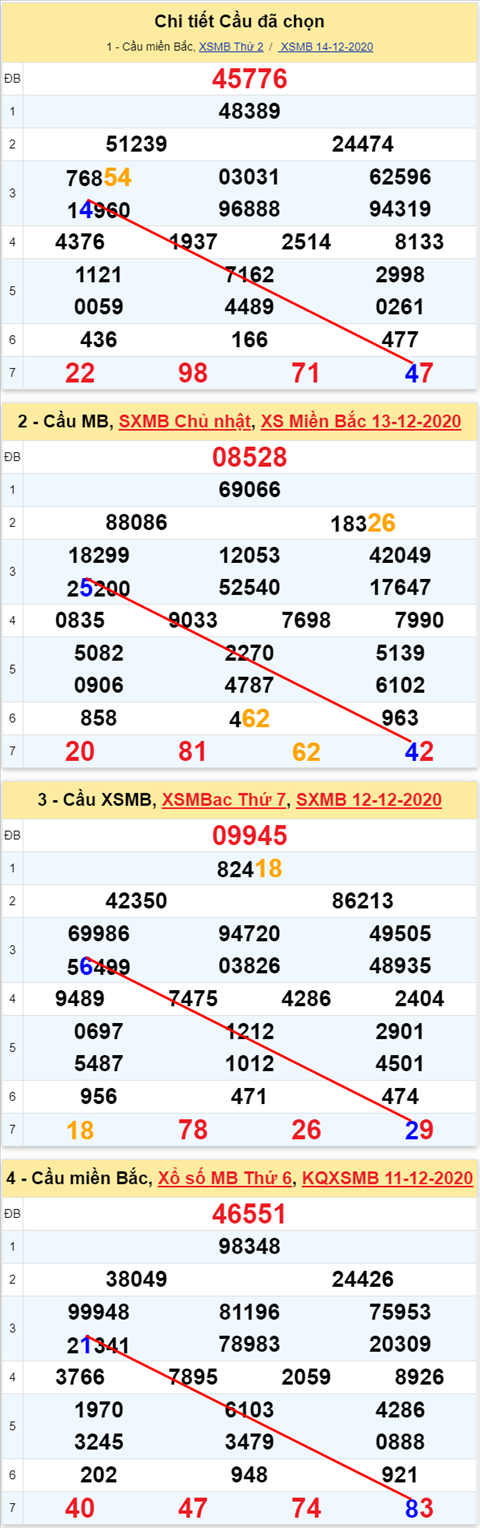Click the number 88086
The image size is (480, 1528).
pyautogui.click(x=136, y=522)
